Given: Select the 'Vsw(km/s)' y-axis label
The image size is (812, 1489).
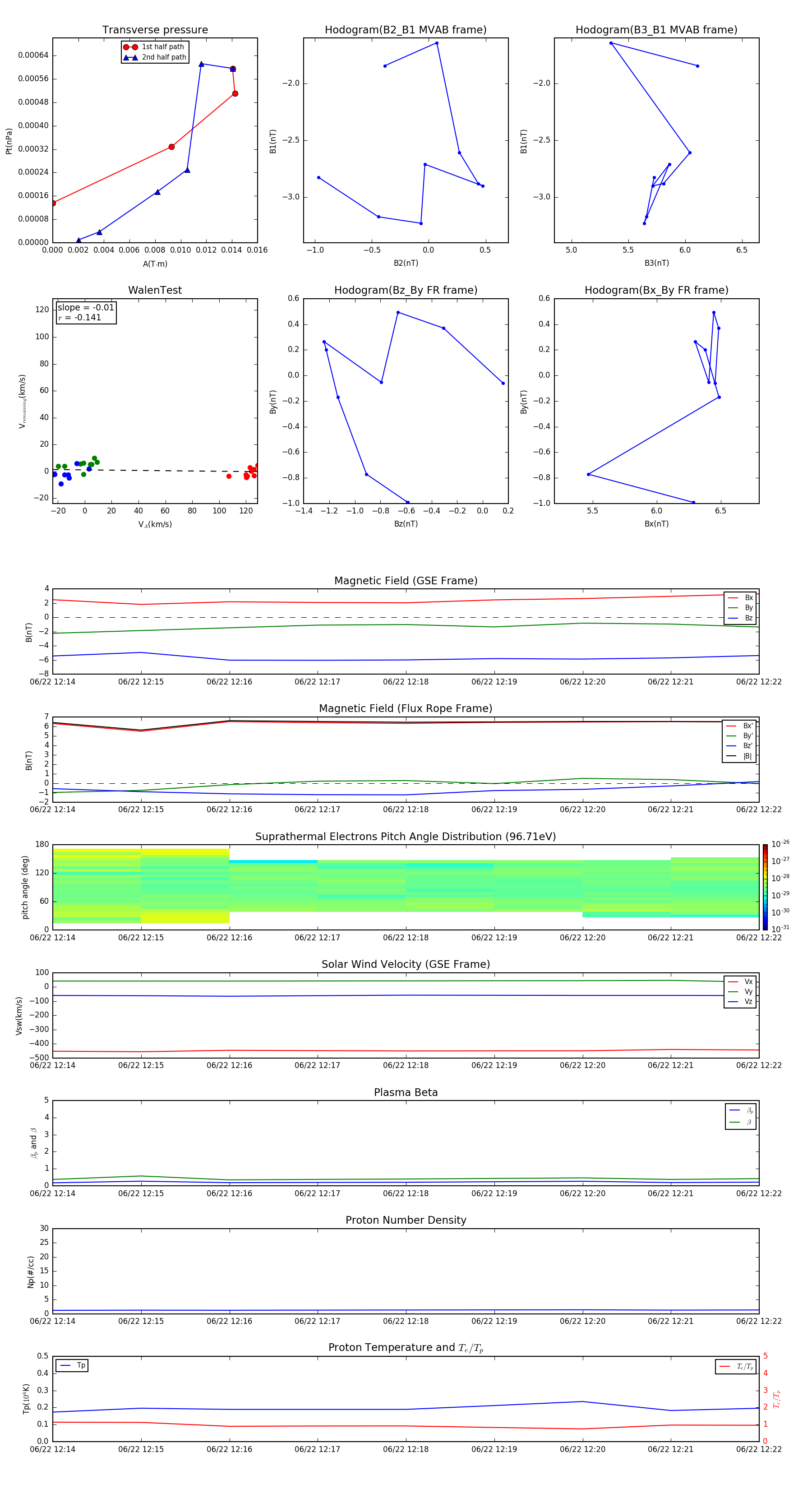Looking at the screenshot, I should [x=19, y=1015].
